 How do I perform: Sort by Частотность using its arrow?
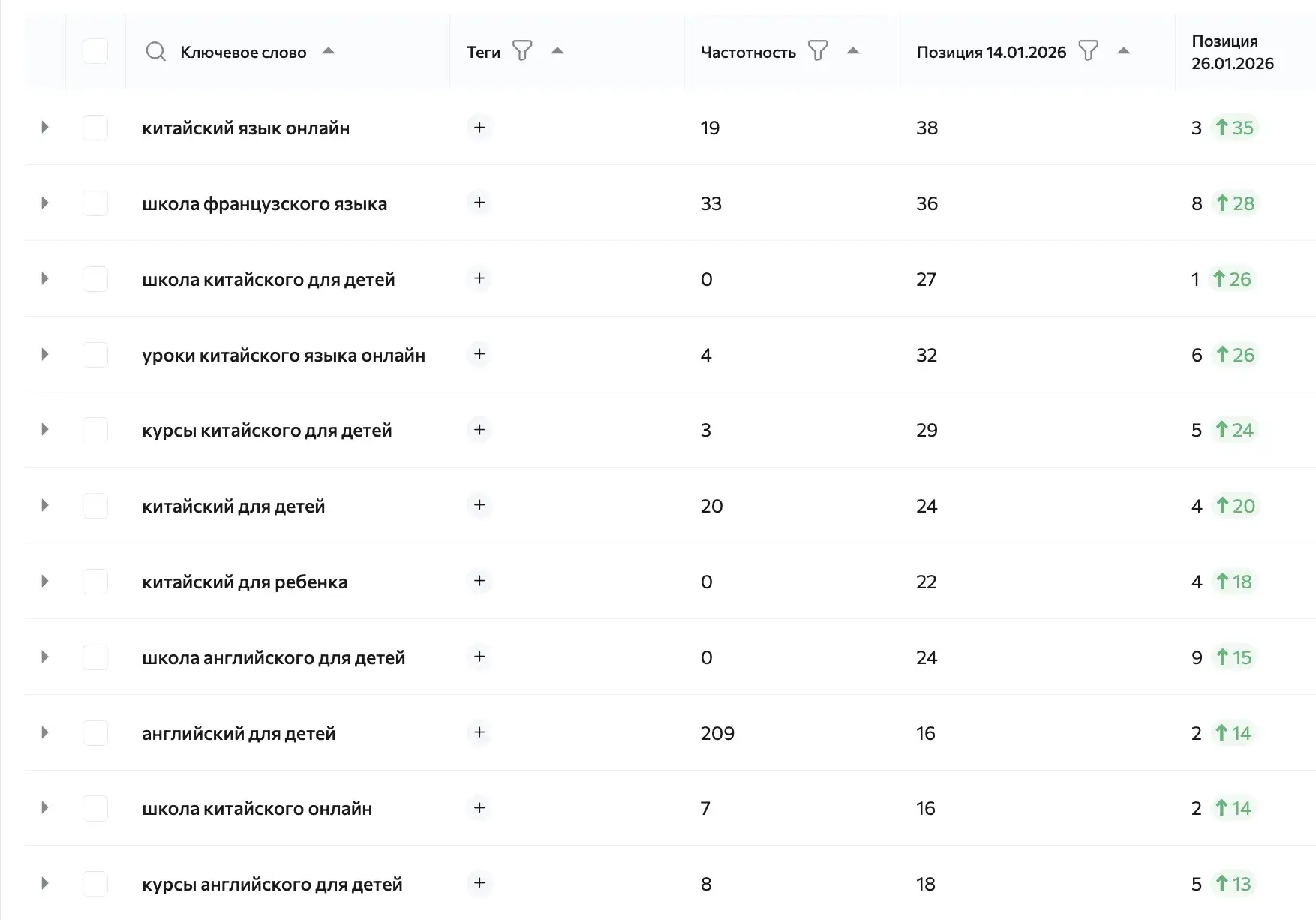[x=852, y=51]
